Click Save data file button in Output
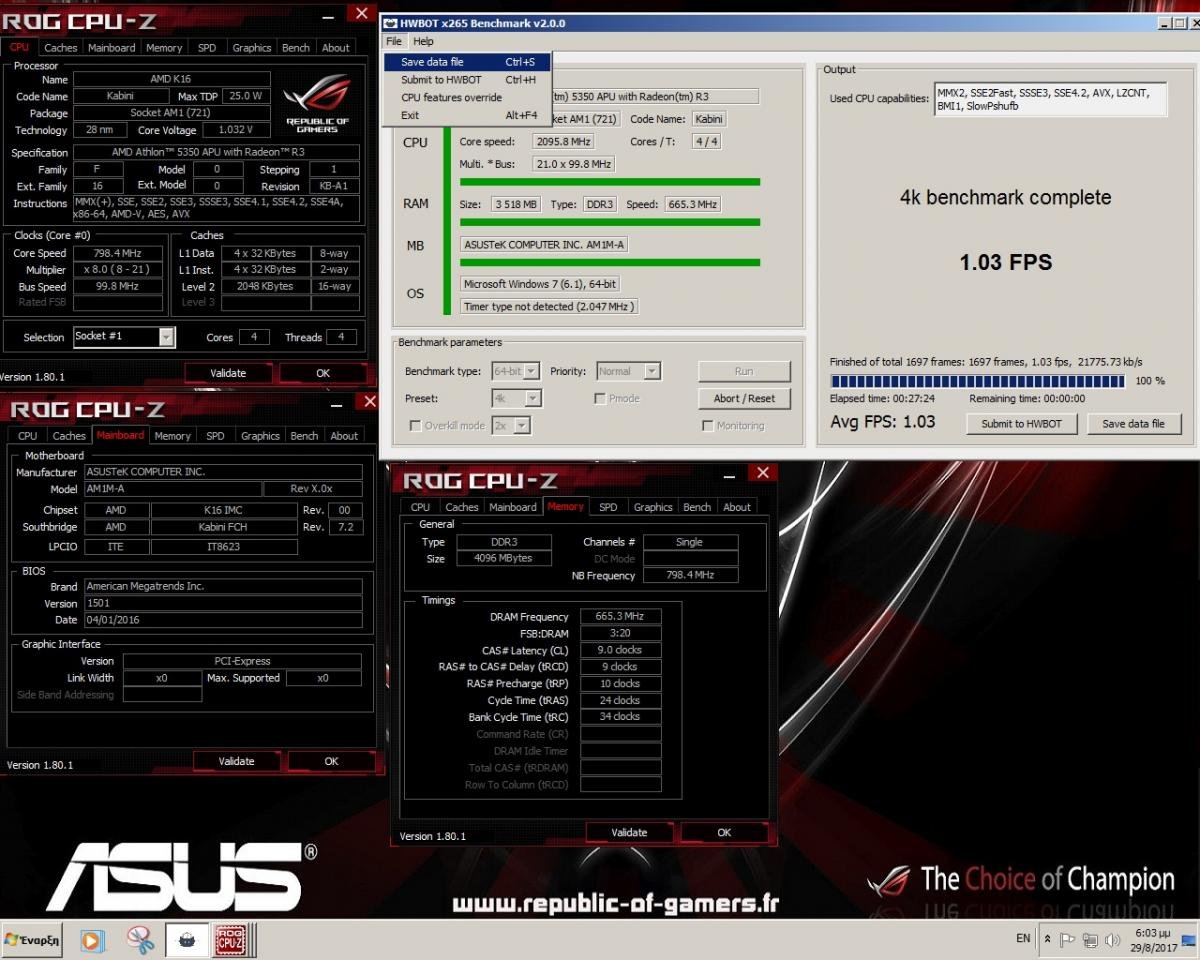Viewport: 1200px width, 960px height. [1133, 424]
